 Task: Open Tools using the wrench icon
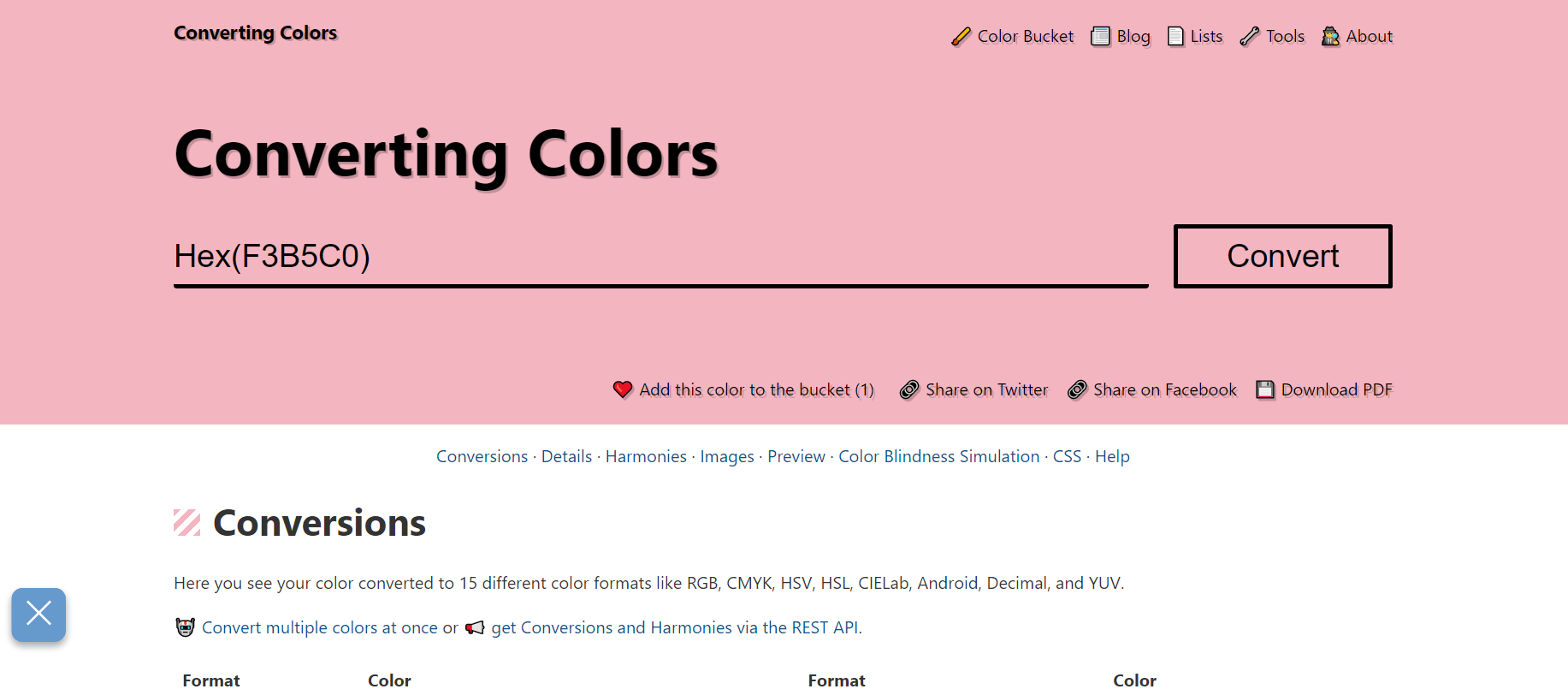[1250, 36]
